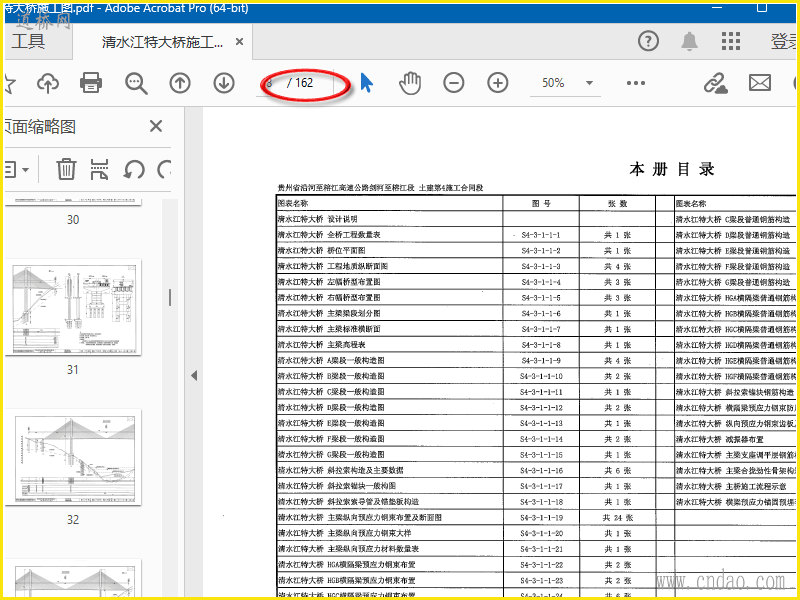The height and width of the screenshot is (600, 800).
Task: Zoom out with the minus button
Action: (x=454, y=83)
